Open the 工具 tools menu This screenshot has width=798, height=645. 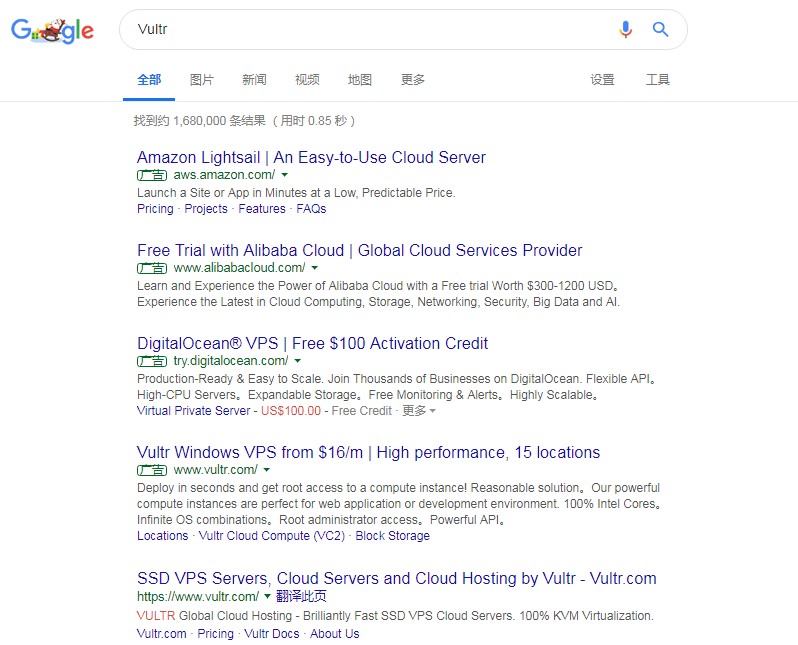657,80
